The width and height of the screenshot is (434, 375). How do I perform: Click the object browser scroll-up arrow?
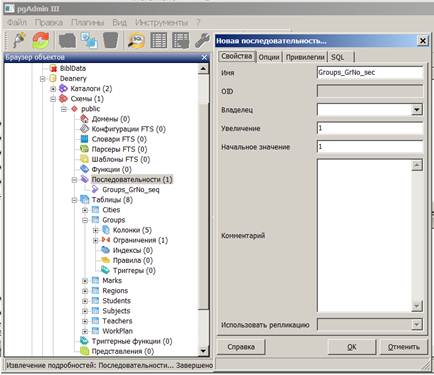click(203, 69)
